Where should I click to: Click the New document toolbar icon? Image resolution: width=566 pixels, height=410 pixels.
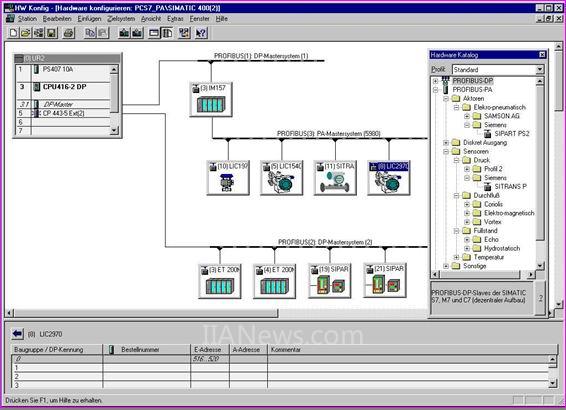(x=13, y=33)
